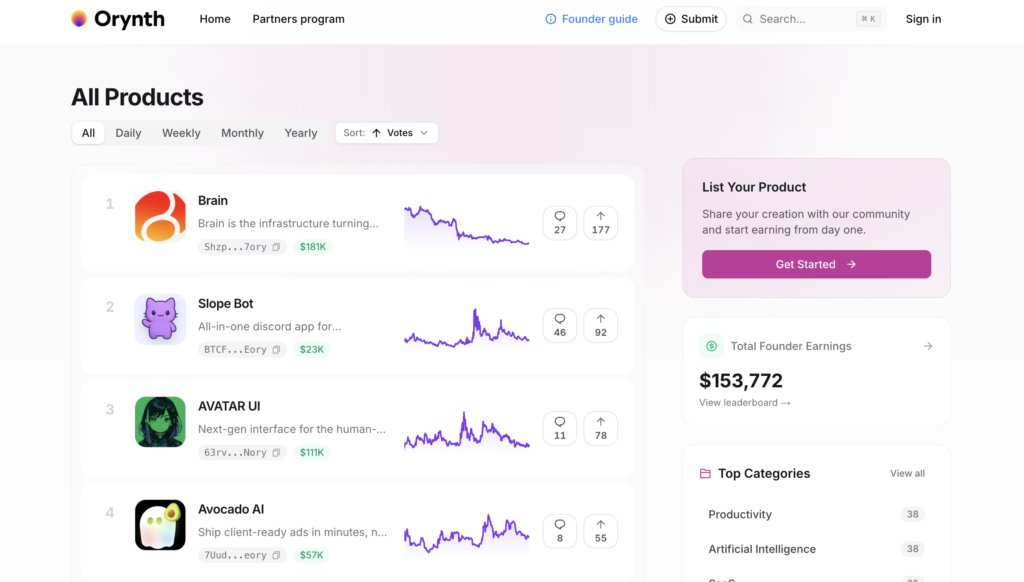Go to the Home nav item
1024x582 pixels.
(x=215, y=19)
